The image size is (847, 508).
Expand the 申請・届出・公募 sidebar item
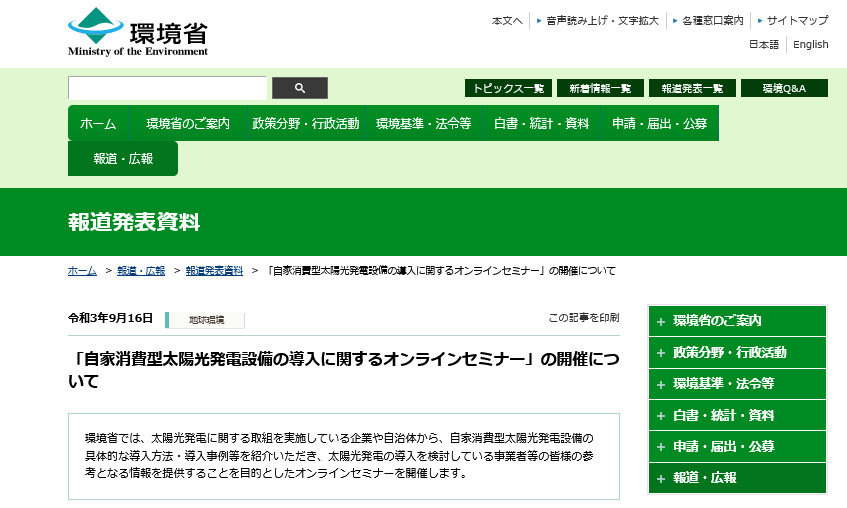point(737,447)
